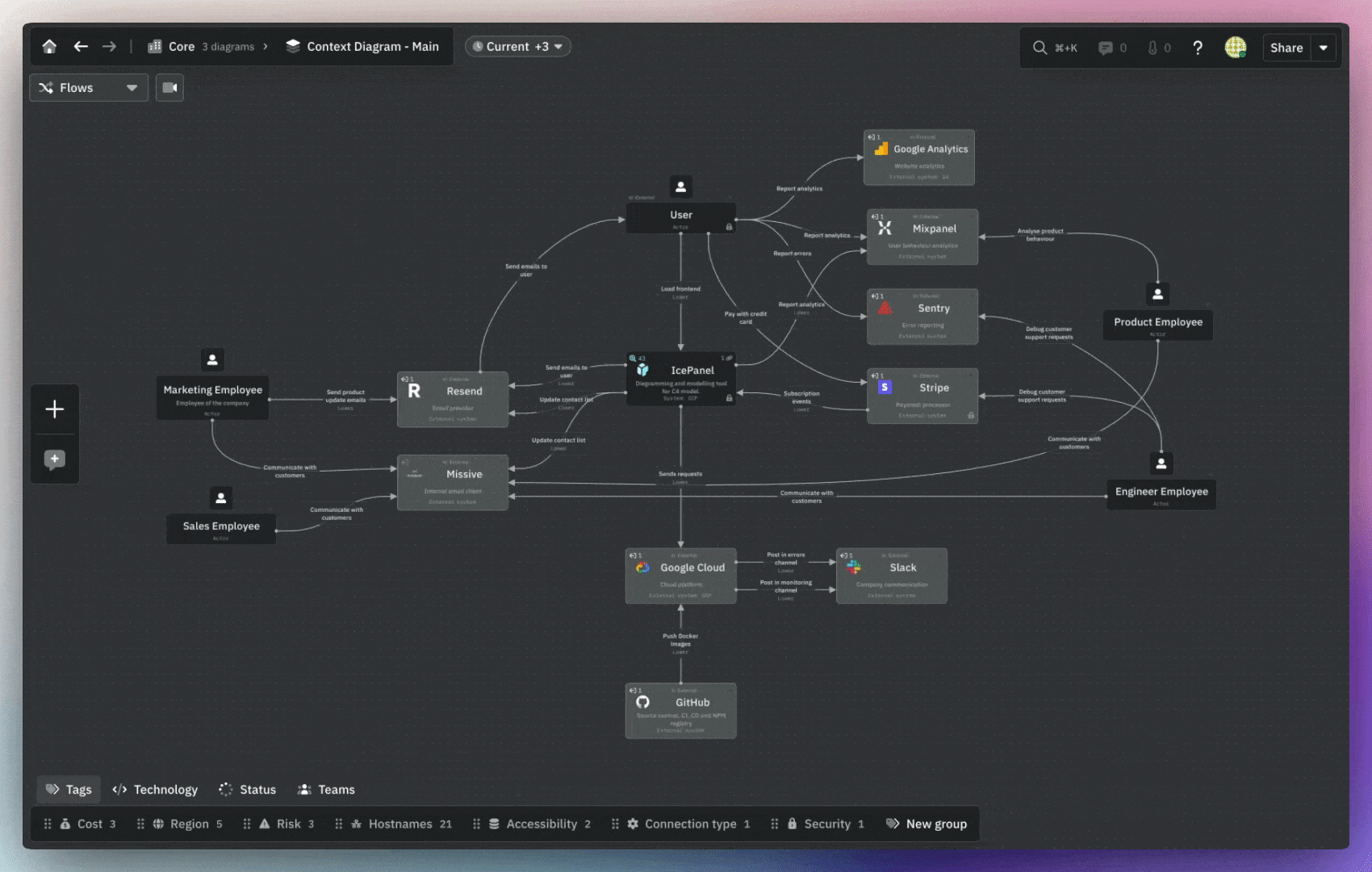
Task: Select the Missive node
Action: [x=453, y=483]
